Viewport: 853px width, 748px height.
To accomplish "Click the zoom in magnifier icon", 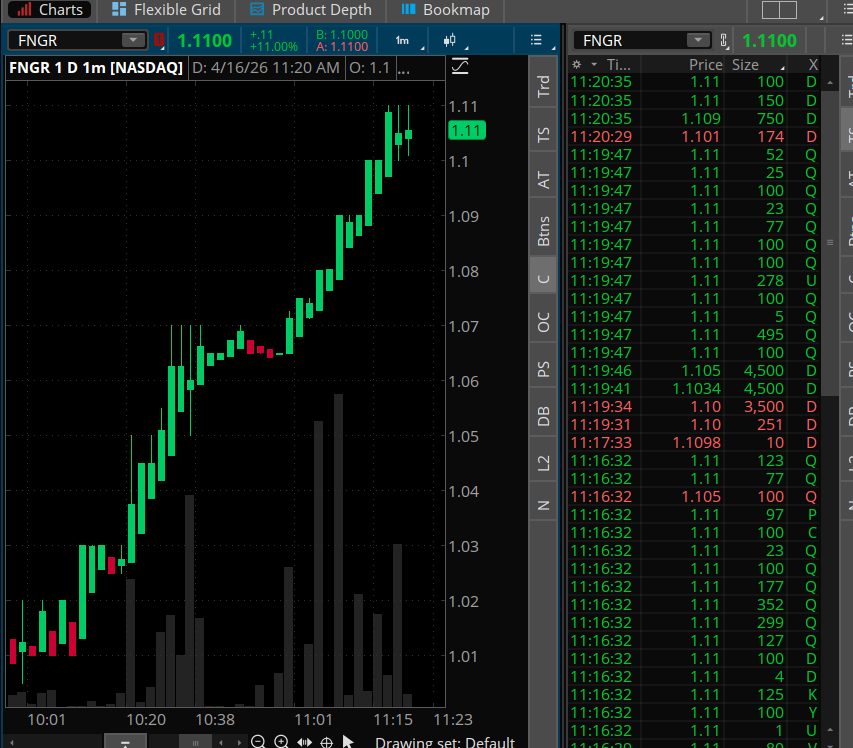I will 281,741.
